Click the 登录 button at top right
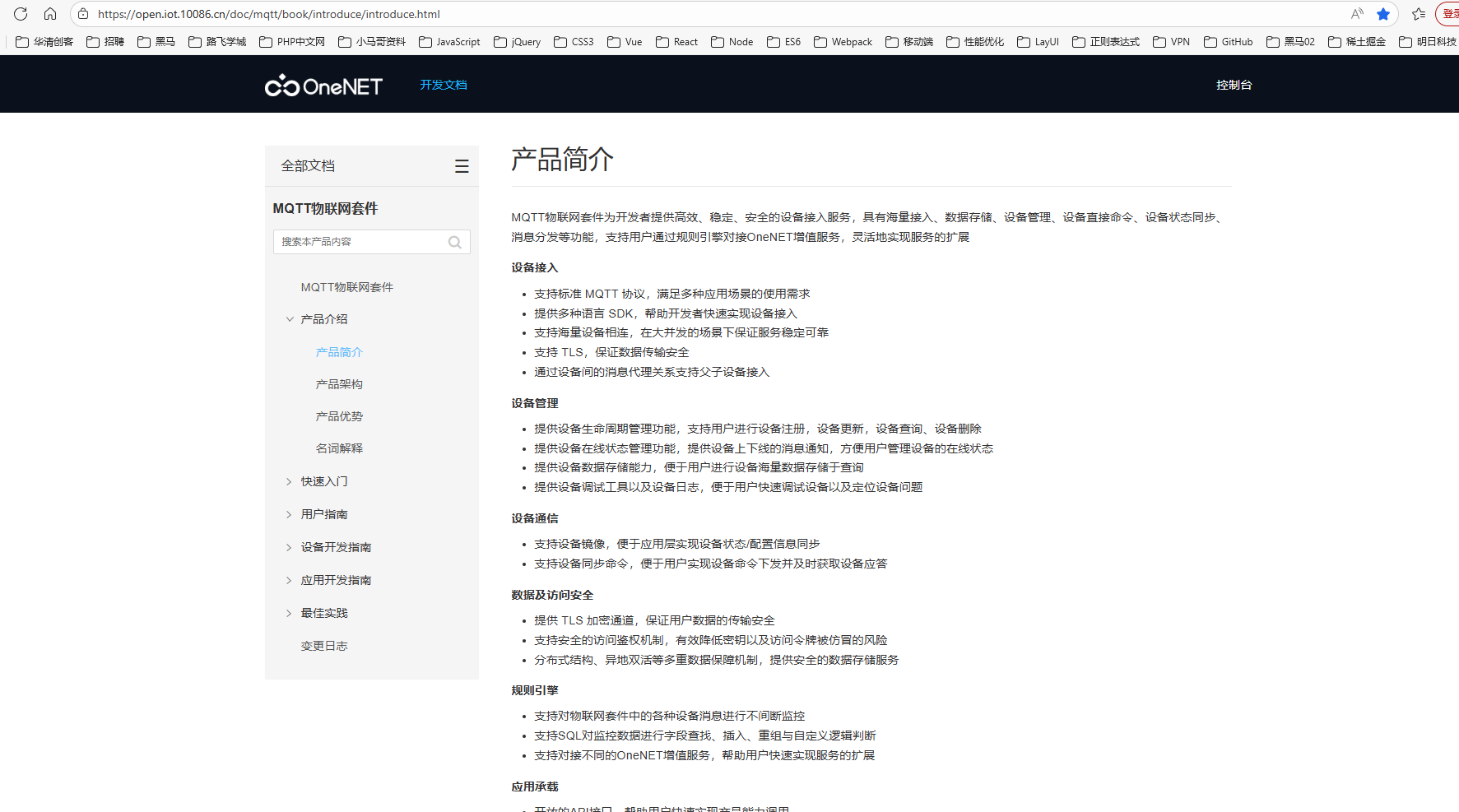Image resolution: width=1459 pixels, height=812 pixels. coord(1450,14)
